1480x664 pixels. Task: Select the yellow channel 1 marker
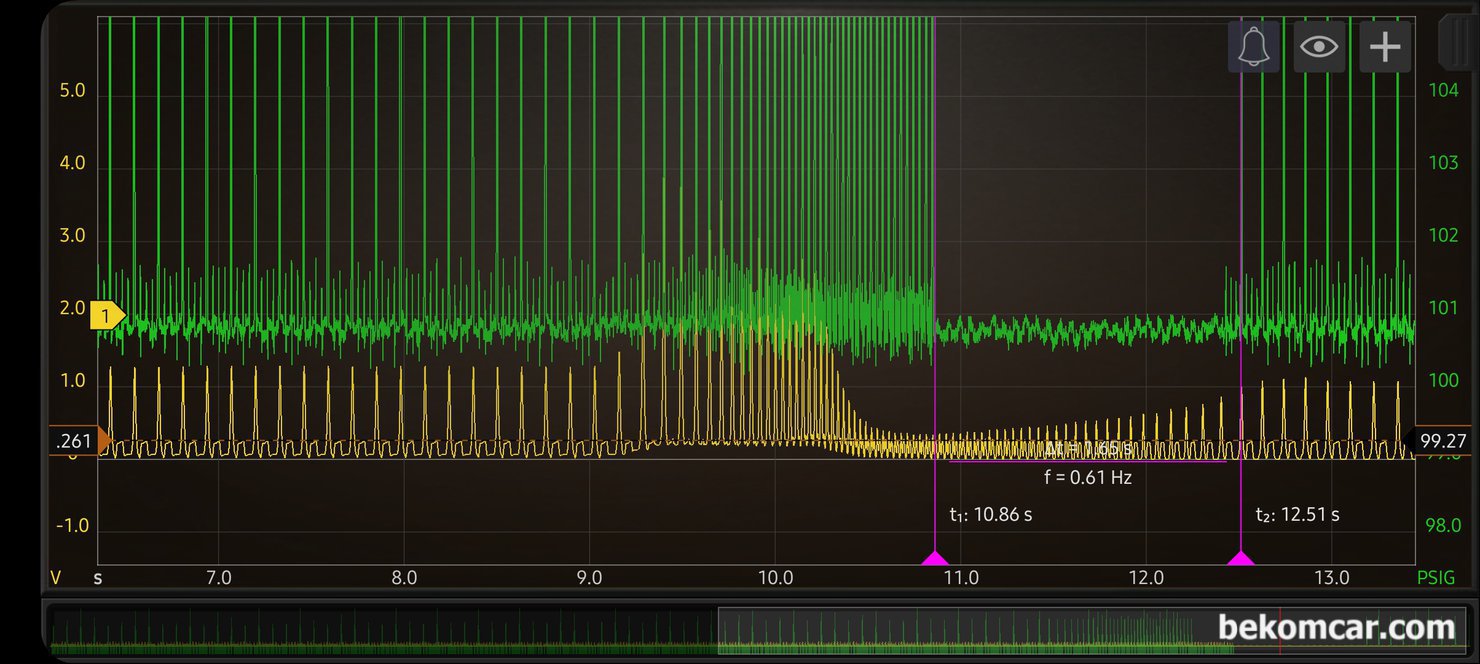click(106, 316)
